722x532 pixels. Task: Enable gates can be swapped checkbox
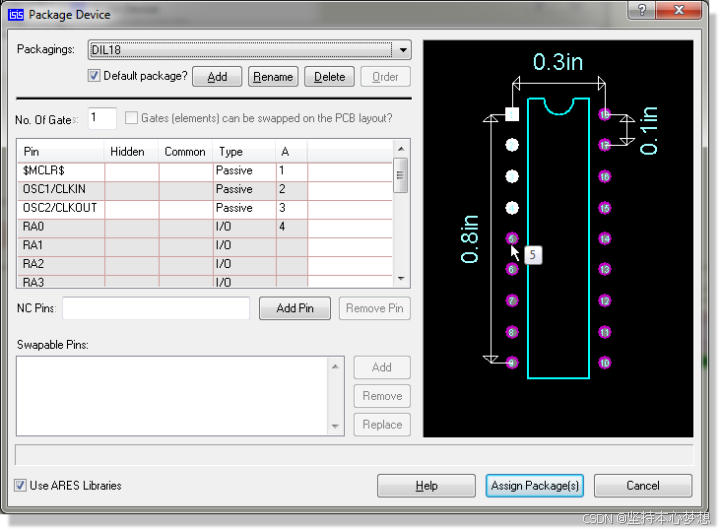[x=131, y=118]
